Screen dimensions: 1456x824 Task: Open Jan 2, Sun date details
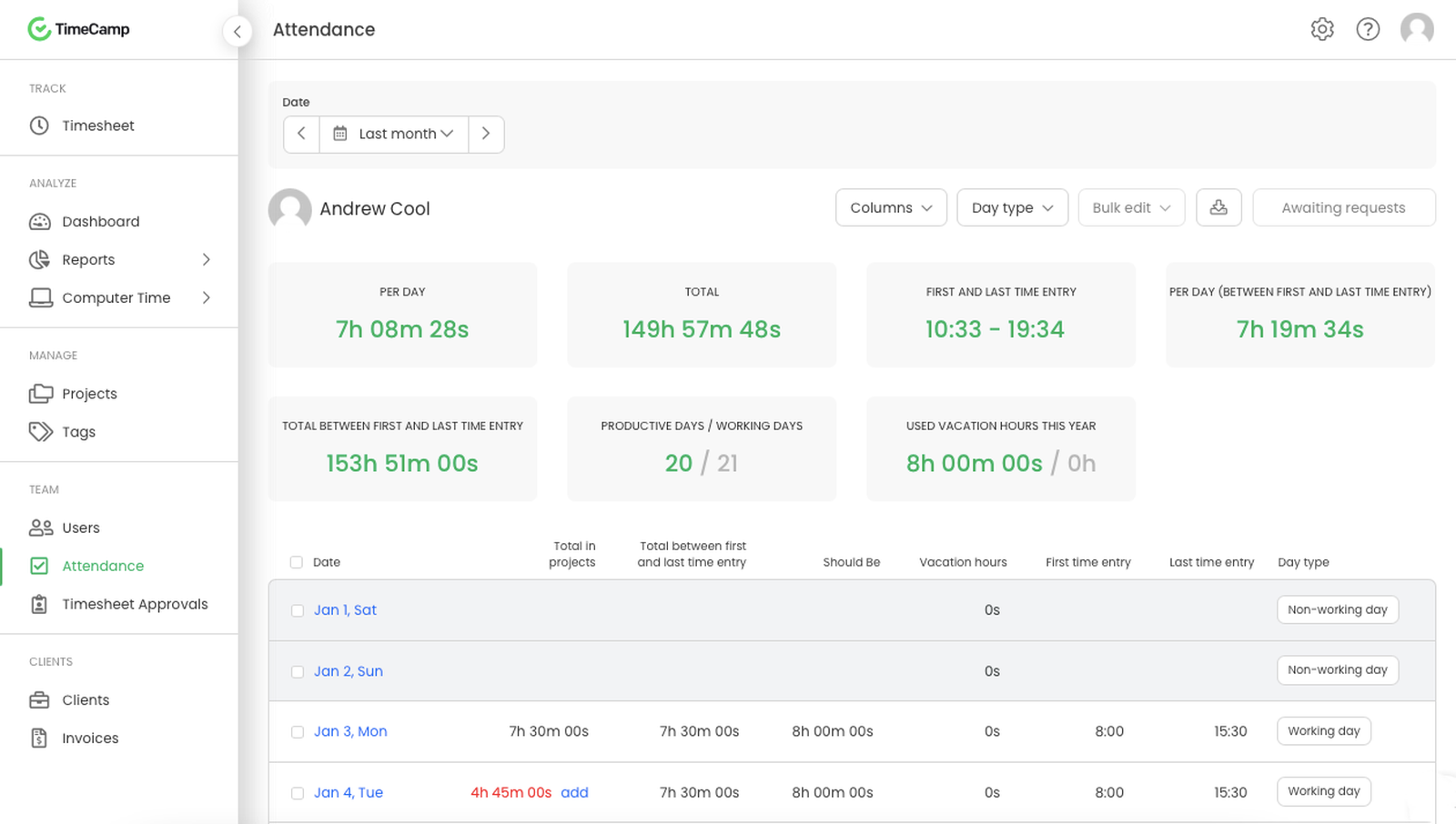(x=349, y=670)
